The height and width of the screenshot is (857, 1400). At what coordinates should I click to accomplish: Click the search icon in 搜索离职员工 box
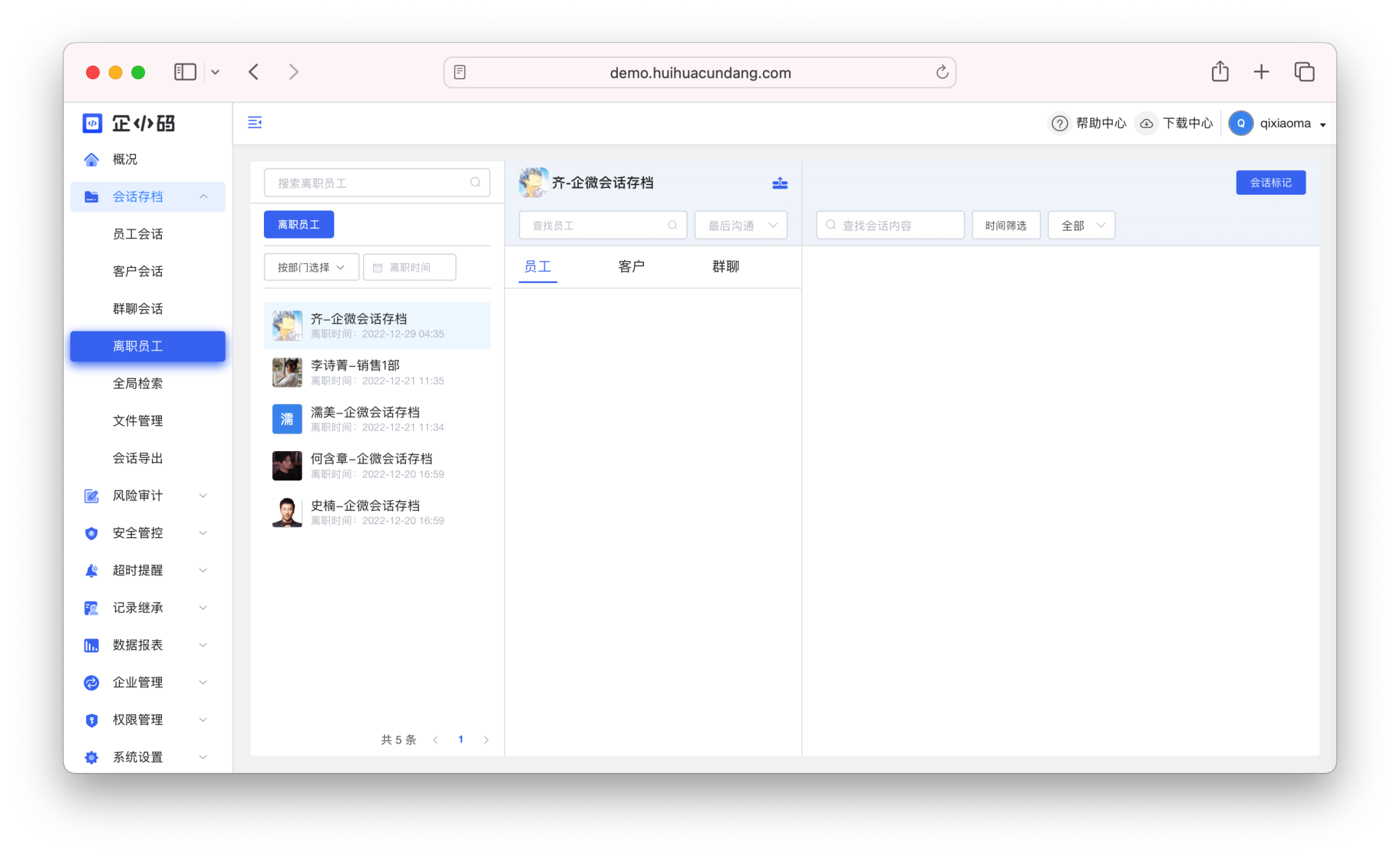tap(475, 182)
